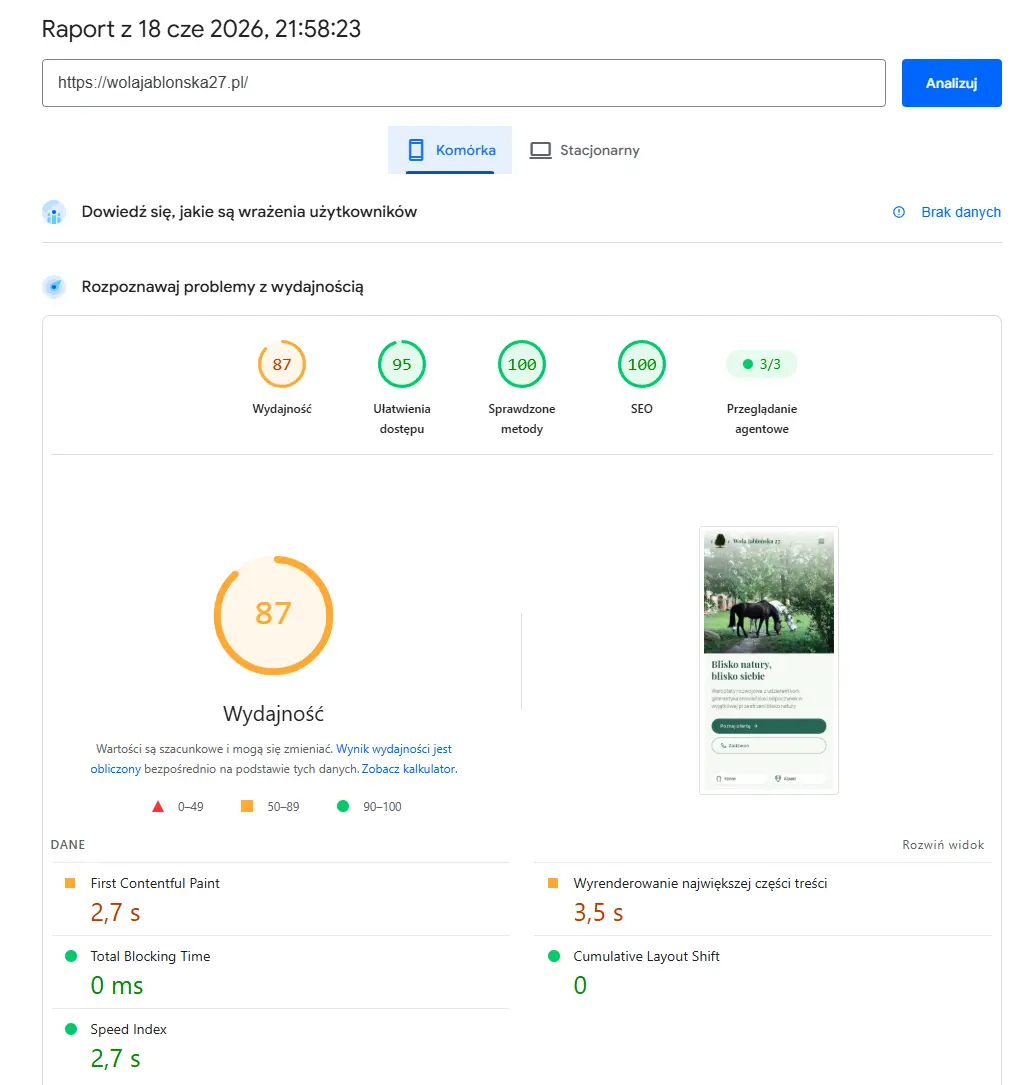Click the green circle 90–100 legend icon

[343, 806]
